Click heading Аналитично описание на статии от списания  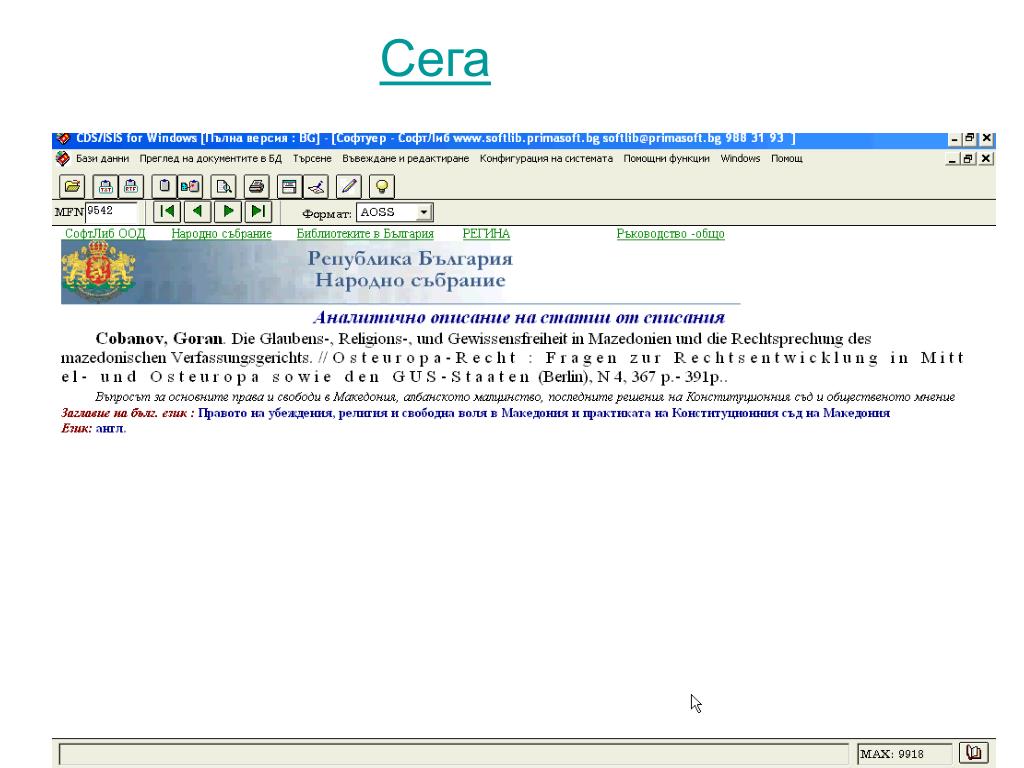[x=519, y=317]
